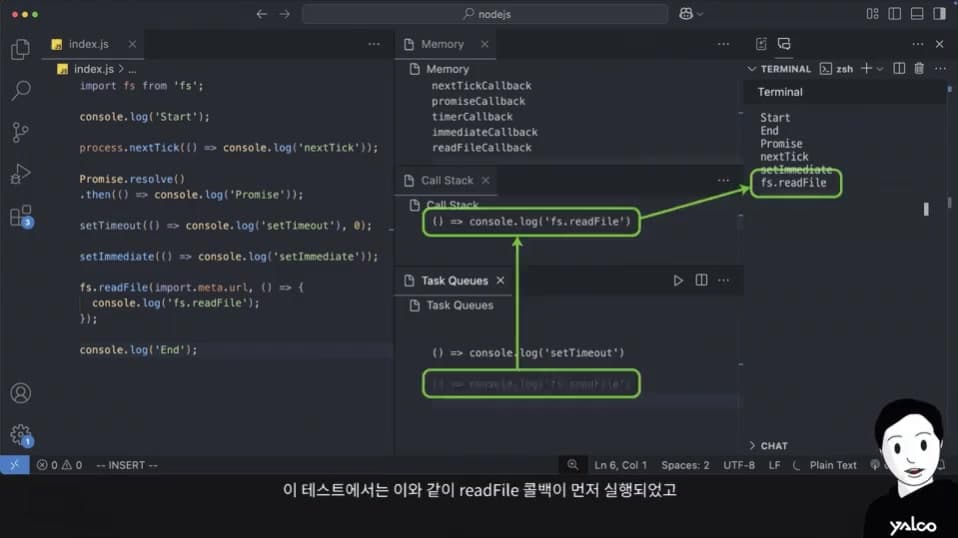The image size is (958, 538).
Task: Click timerCallback in Memory
Action: point(472,117)
